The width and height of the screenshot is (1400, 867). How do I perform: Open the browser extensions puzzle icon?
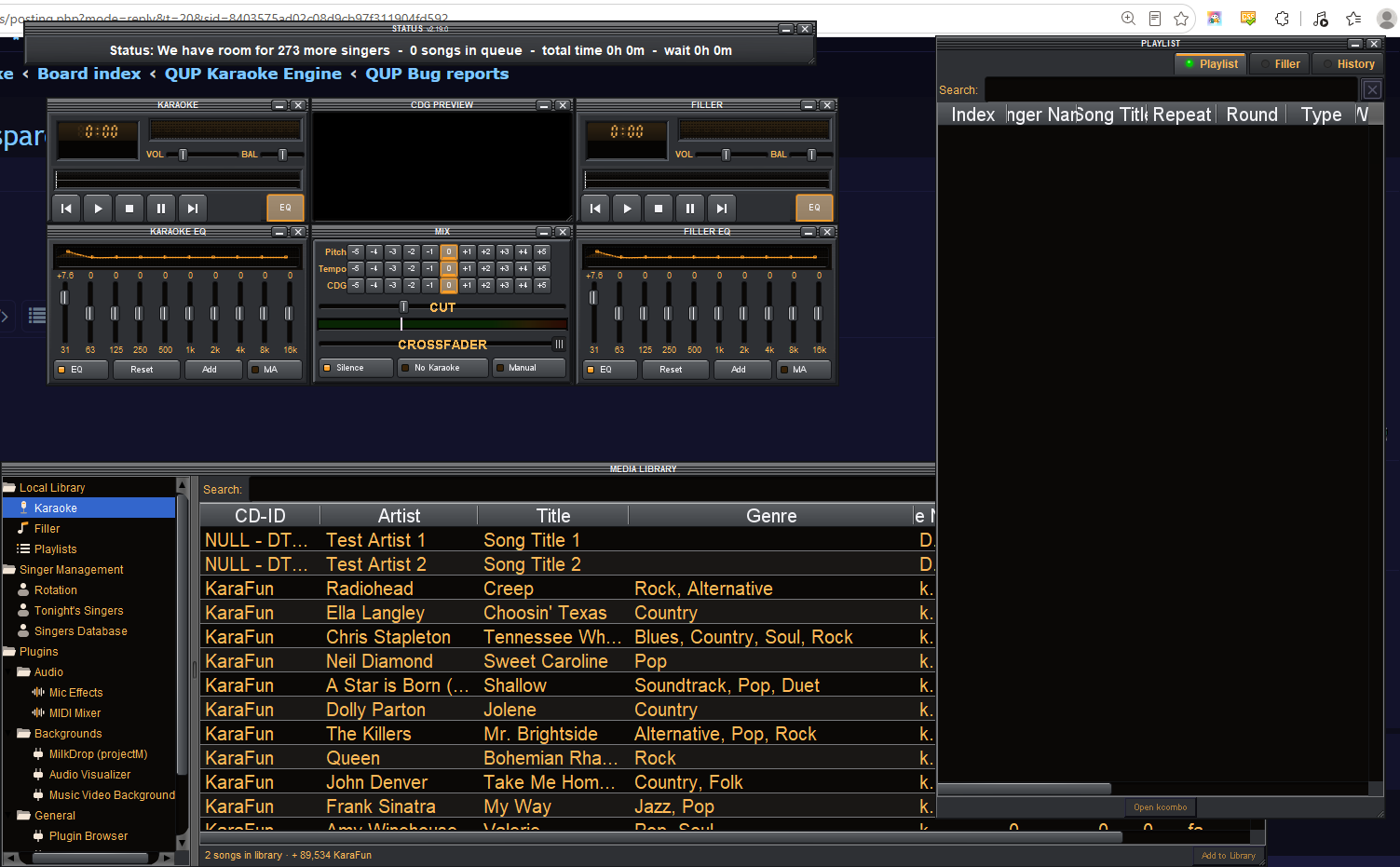(x=1282, y=19)
